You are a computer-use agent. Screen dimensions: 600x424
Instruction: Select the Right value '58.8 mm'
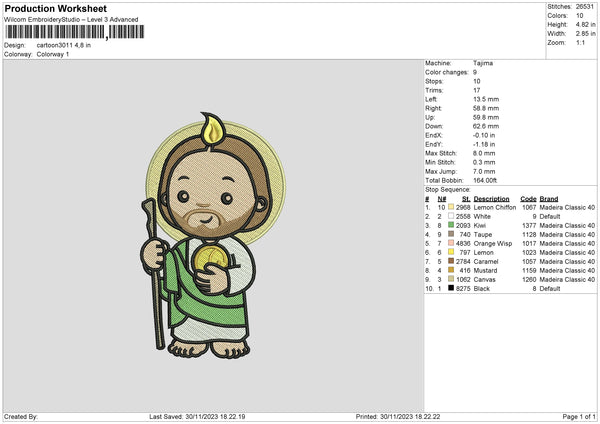486,108
